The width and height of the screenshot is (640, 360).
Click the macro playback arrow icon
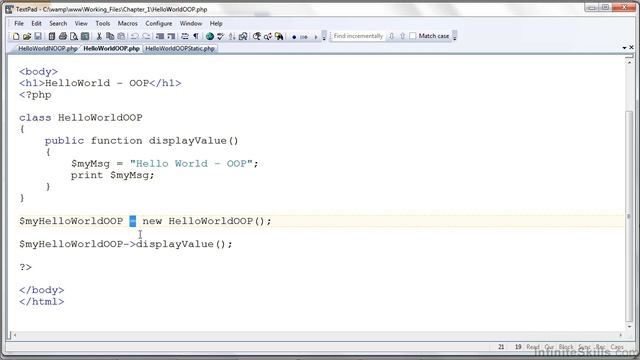click(x=316, y=37)
